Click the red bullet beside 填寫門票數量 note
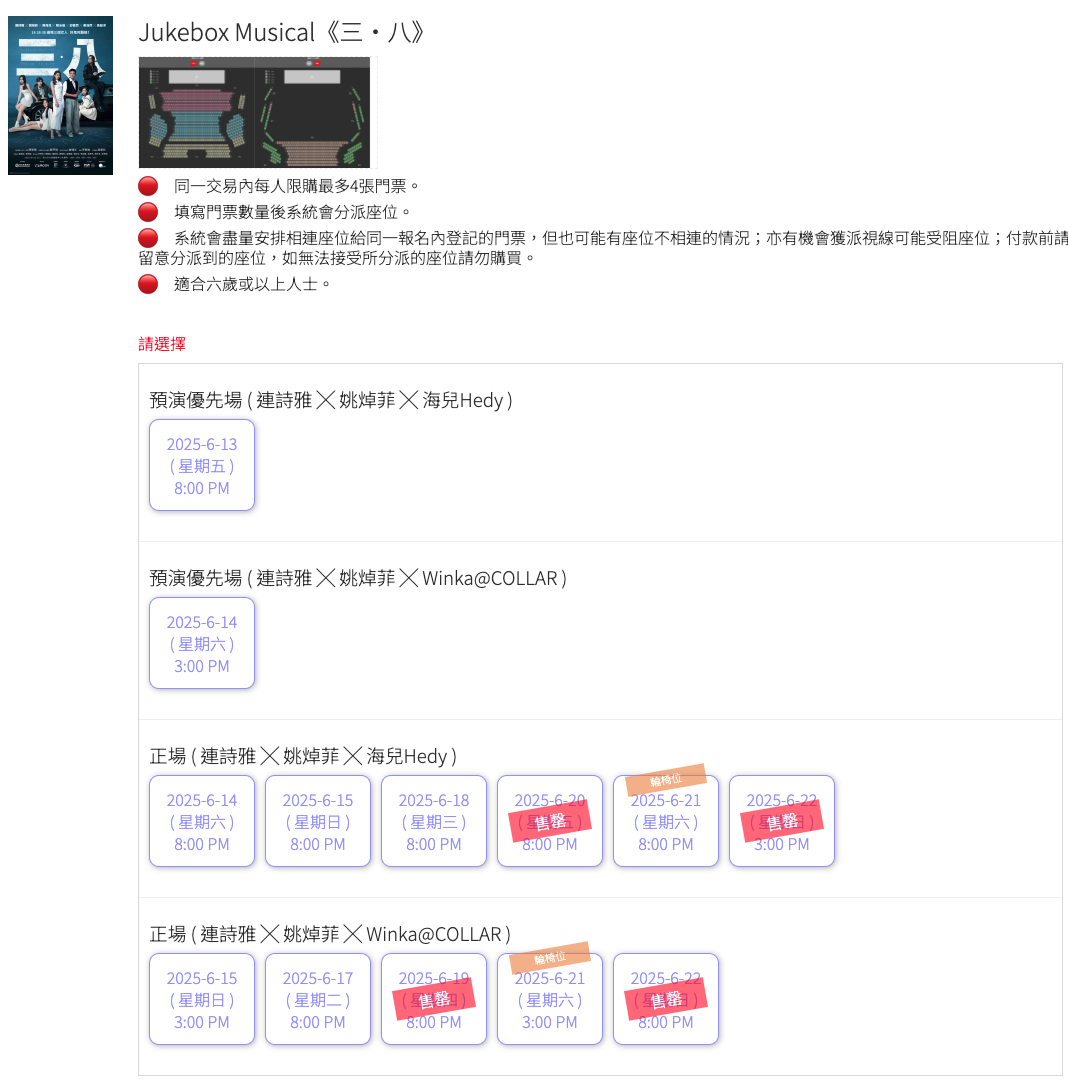Screen dimensions: 1068x1083 (148, 212)
